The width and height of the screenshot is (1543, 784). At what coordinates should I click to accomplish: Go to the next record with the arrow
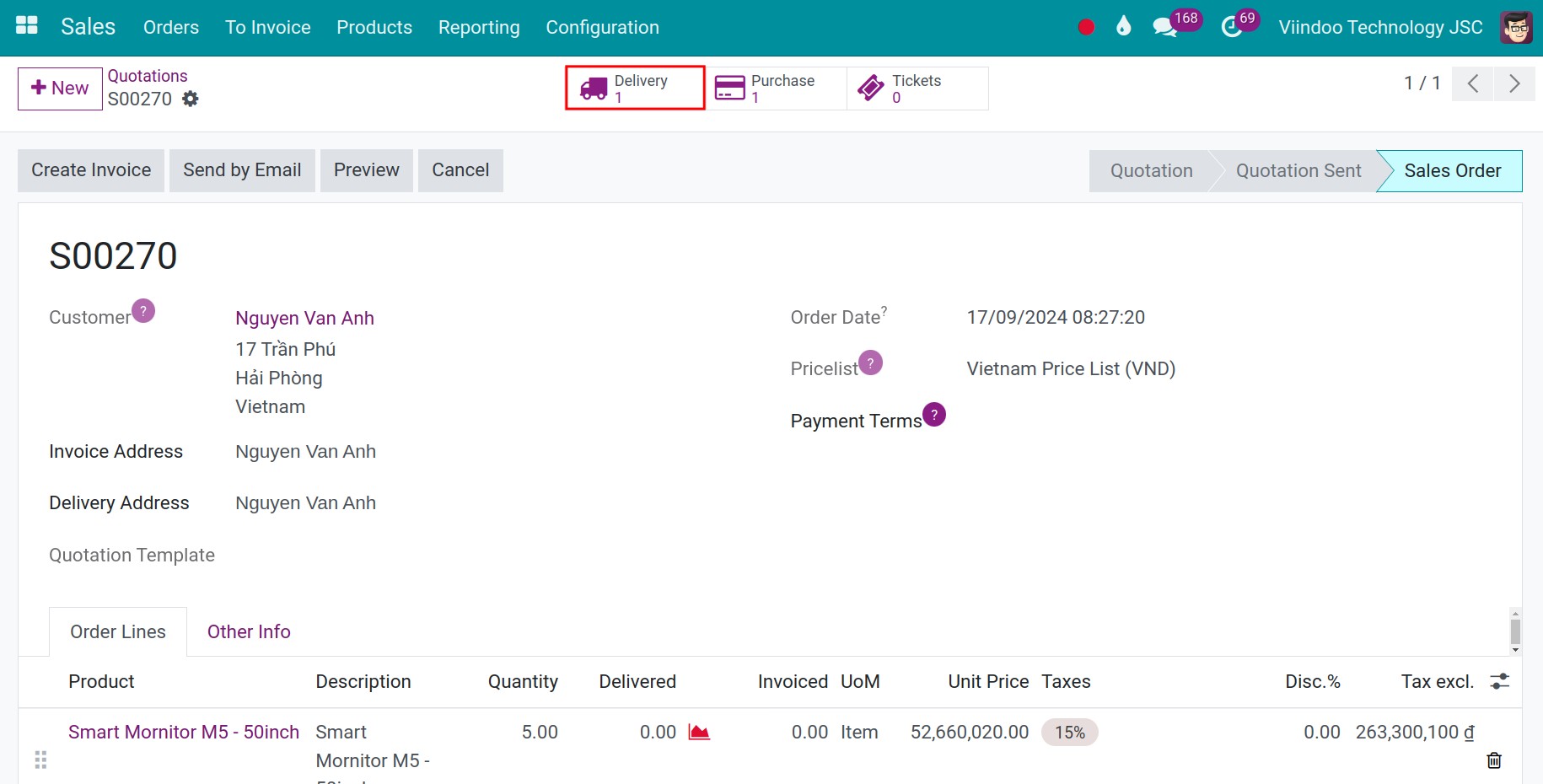[x=1514, y=83]
